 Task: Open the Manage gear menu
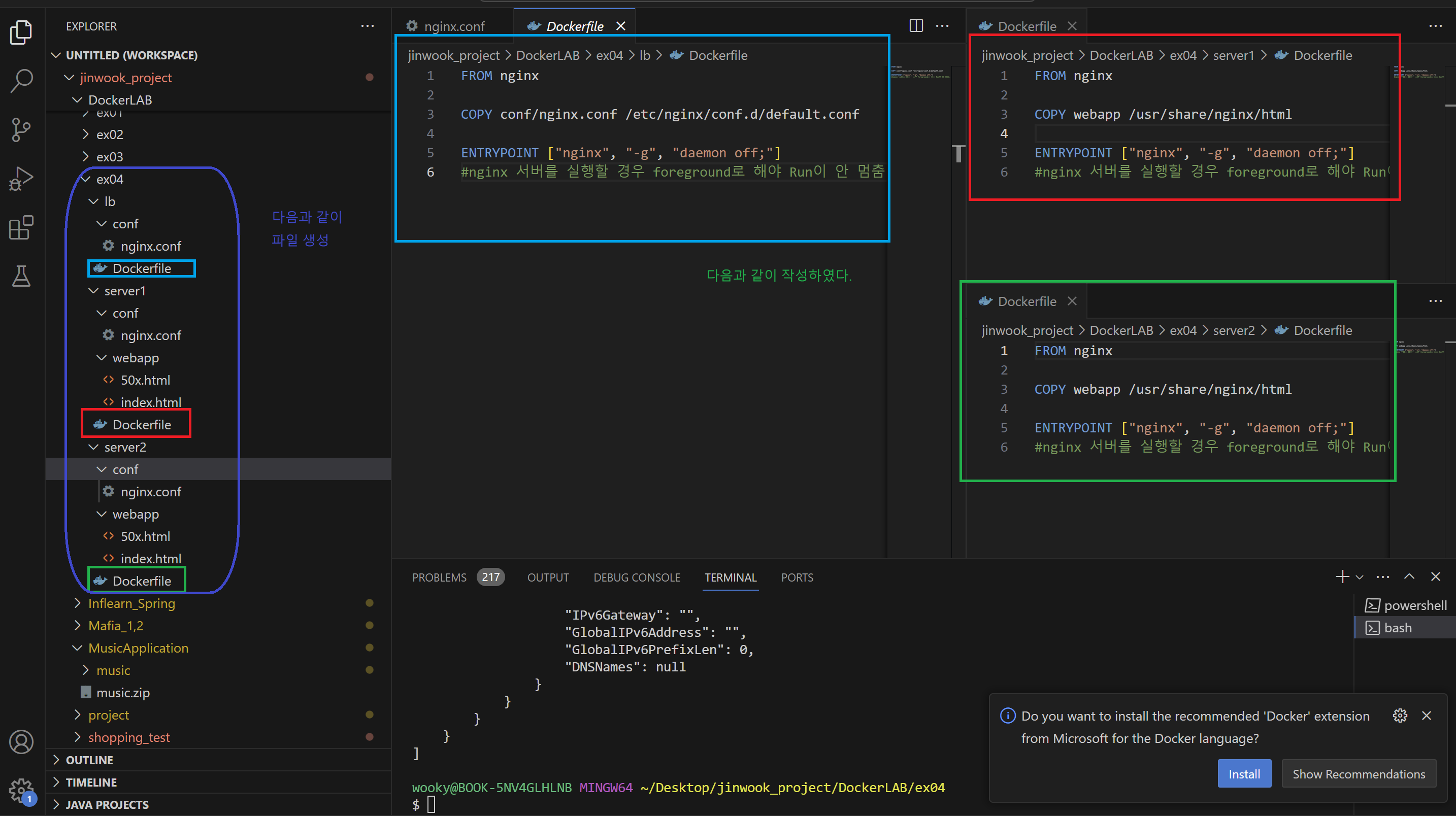[x=21, y=790]
